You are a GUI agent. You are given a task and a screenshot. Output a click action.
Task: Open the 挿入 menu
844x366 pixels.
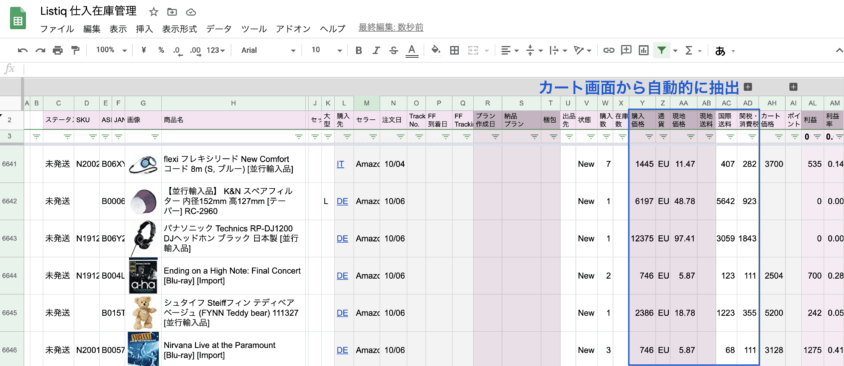144,29
